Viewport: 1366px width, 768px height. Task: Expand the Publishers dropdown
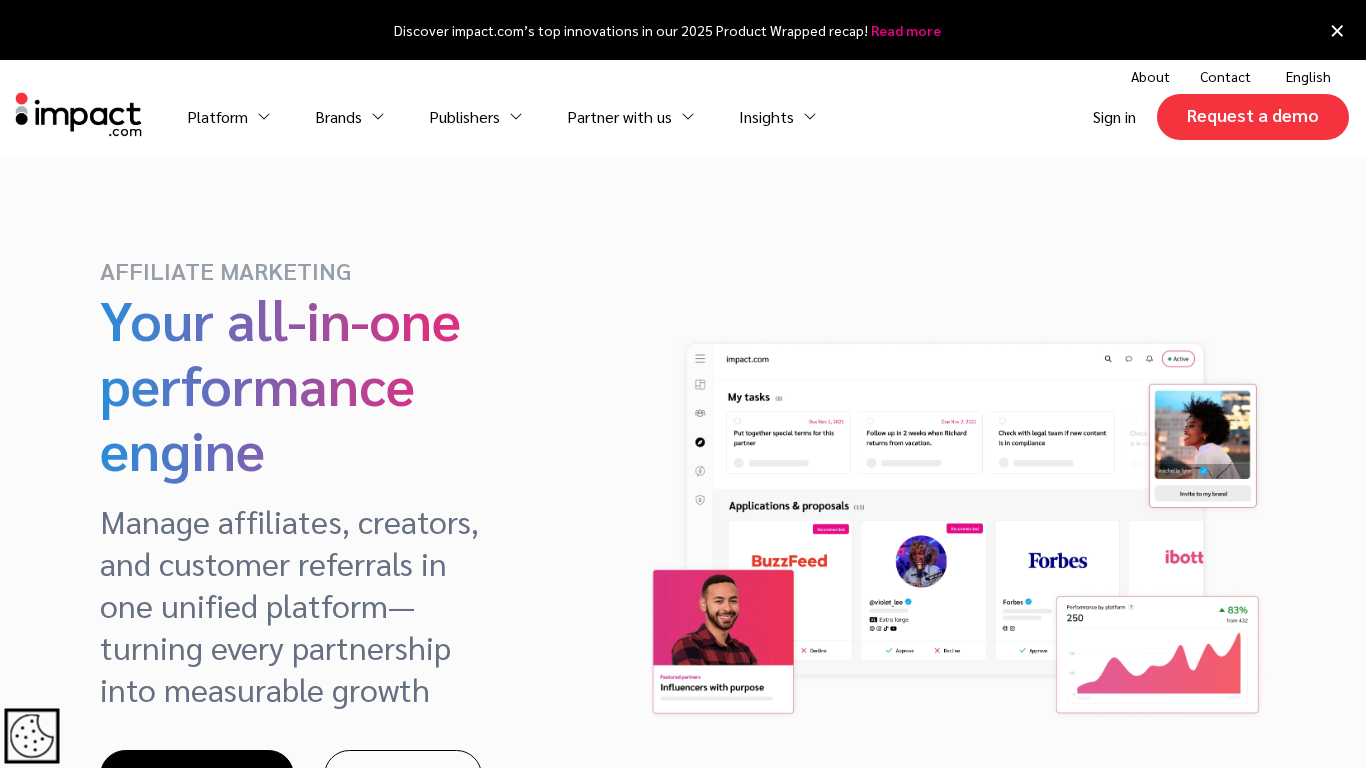(x=475, y=117)
